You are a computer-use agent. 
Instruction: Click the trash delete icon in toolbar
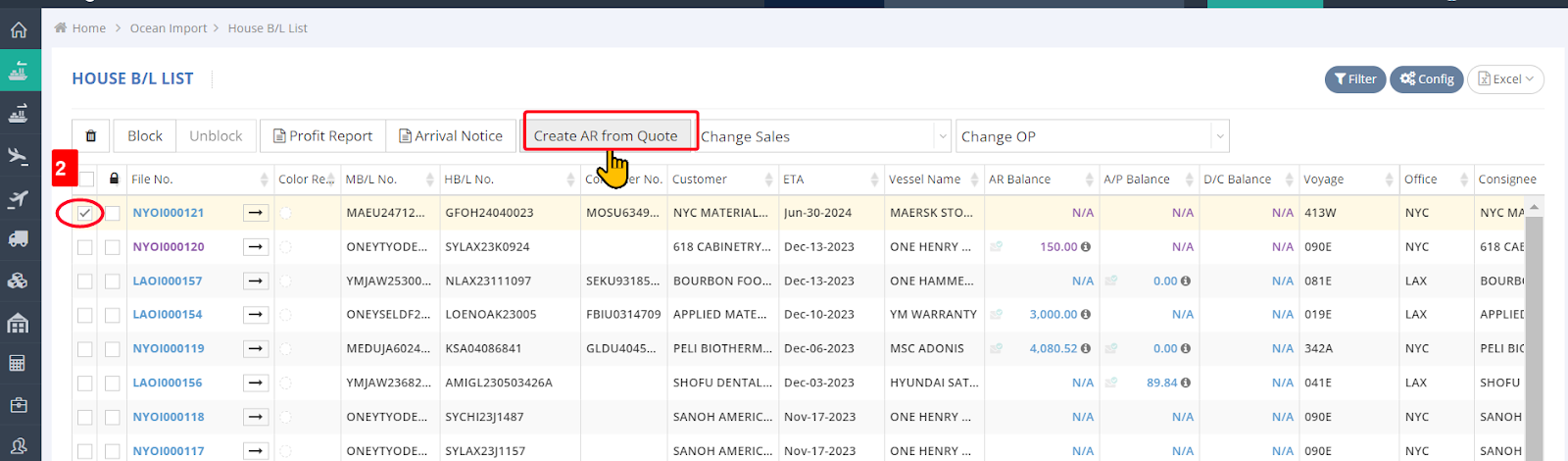pos(91,136)
